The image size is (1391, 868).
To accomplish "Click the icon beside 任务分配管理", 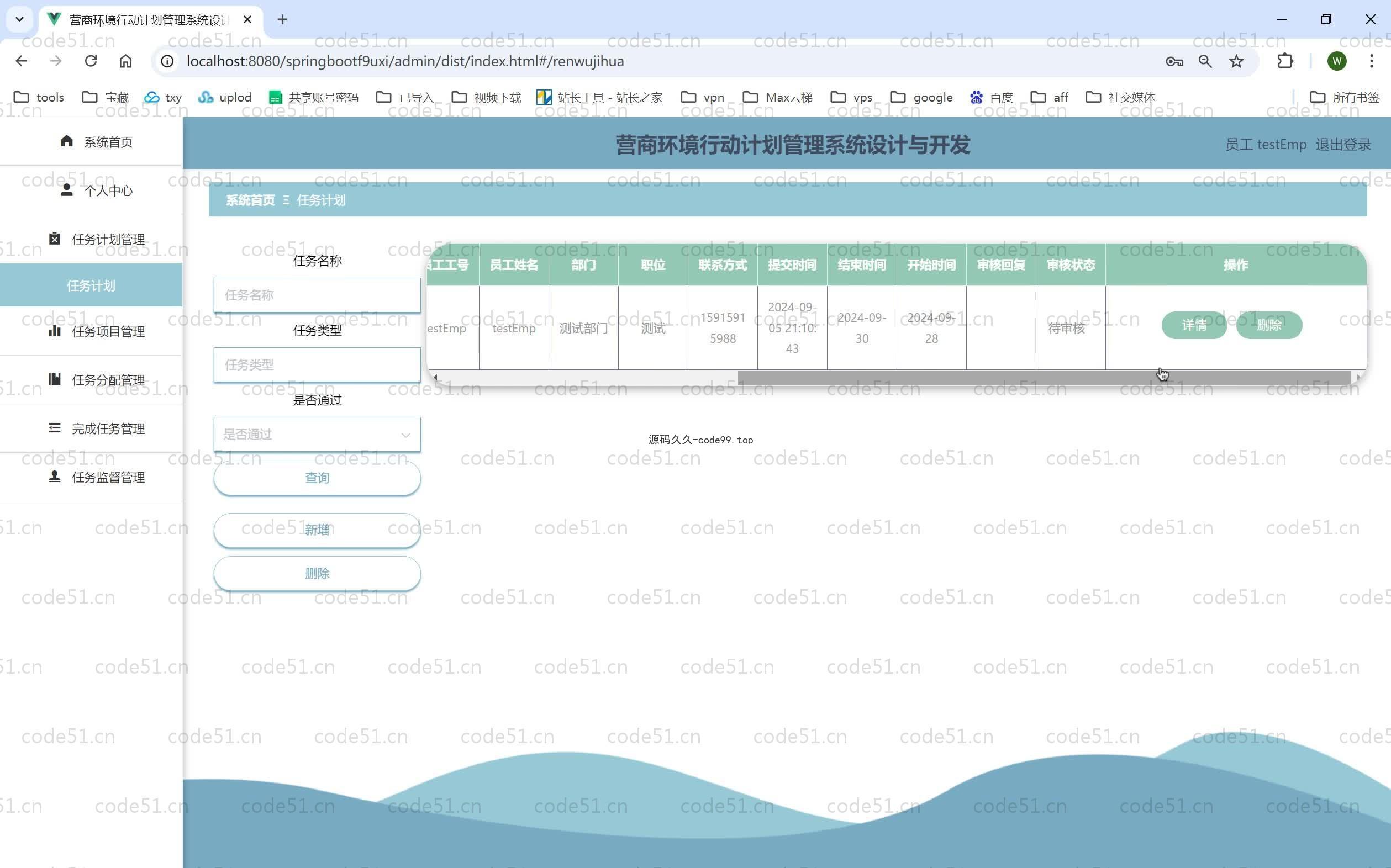I will click(55, 379).
